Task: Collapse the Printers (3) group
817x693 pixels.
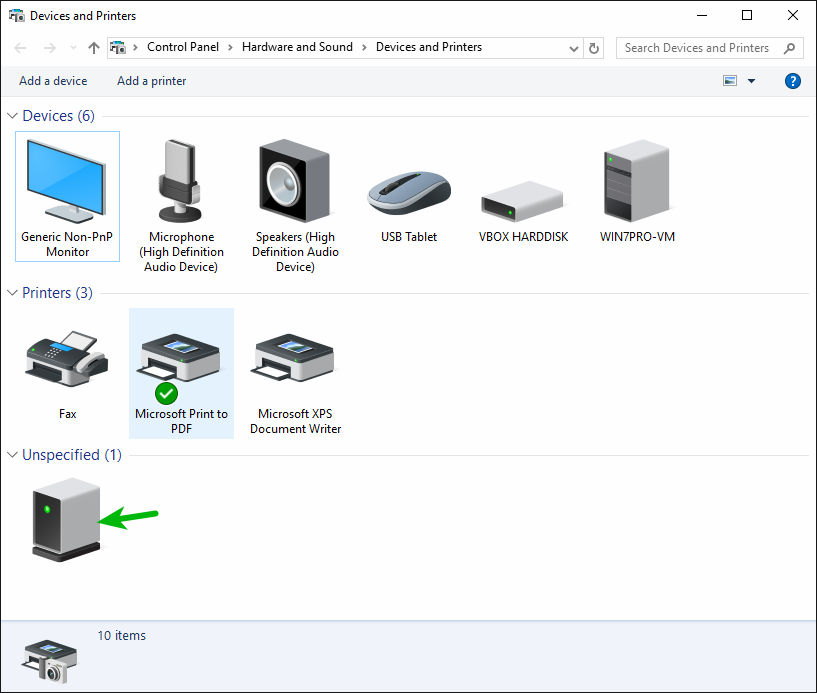Action: [13, 293]
